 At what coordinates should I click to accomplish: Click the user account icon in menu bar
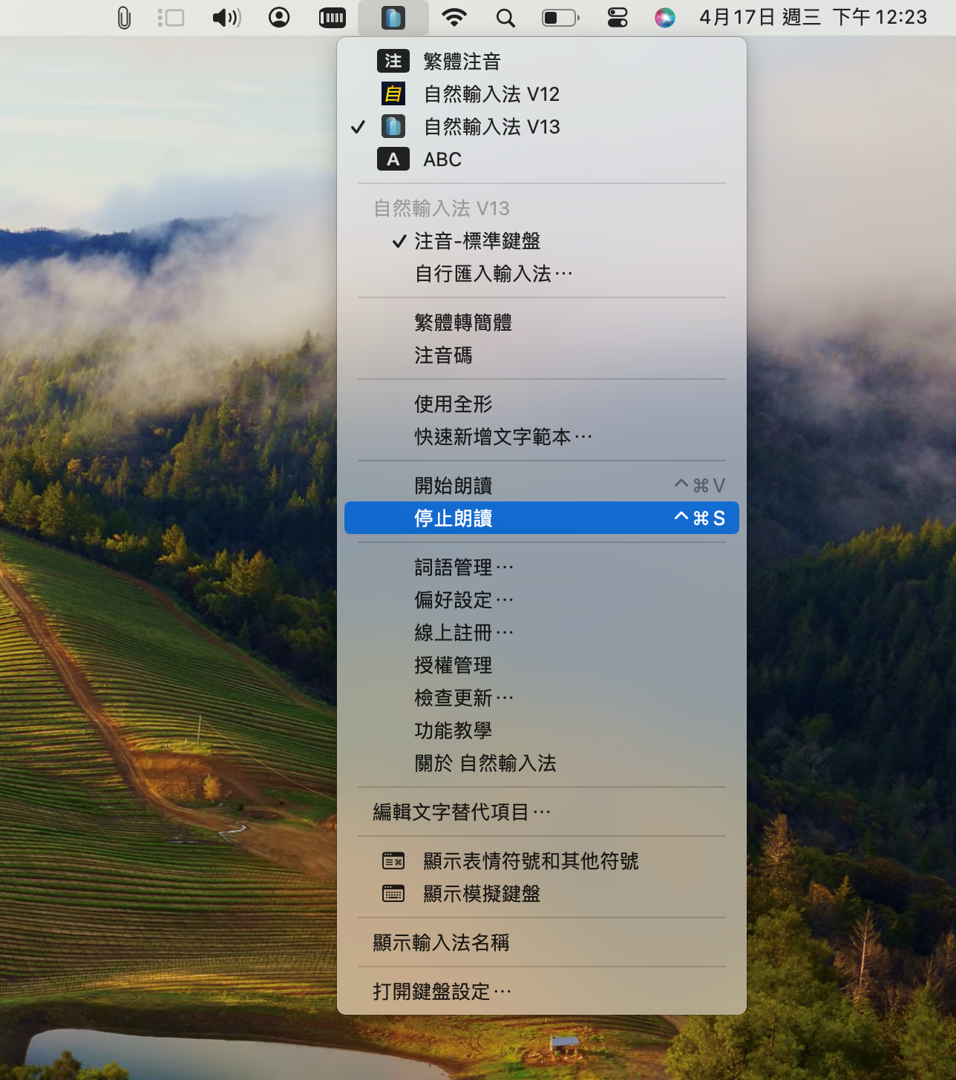click(x=279, y=17)
